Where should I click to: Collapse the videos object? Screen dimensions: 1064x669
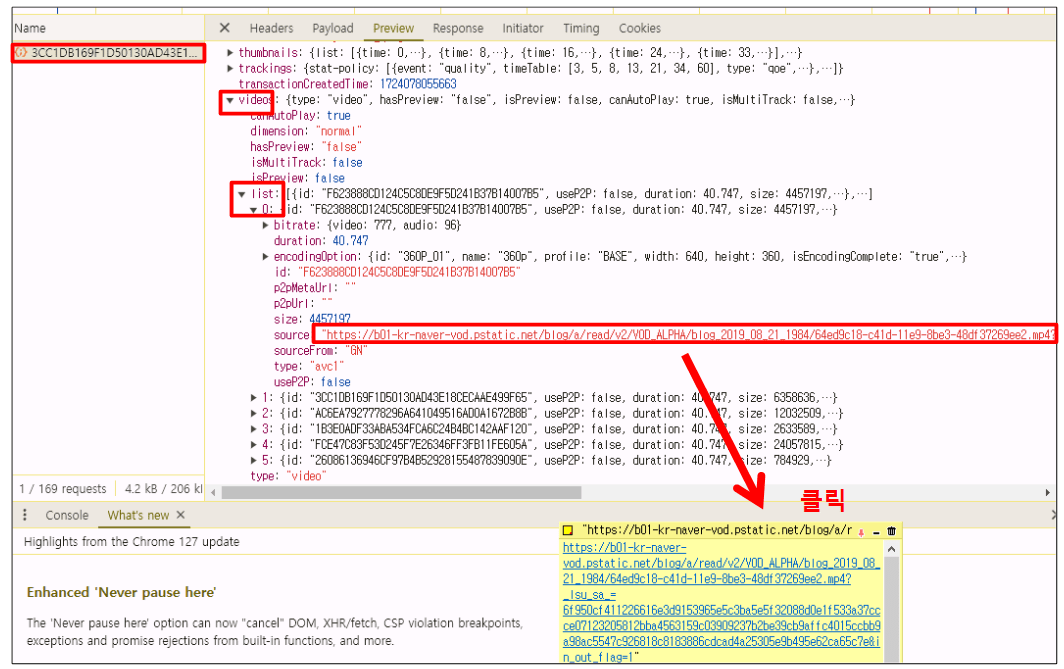click(x=230, y=100)
